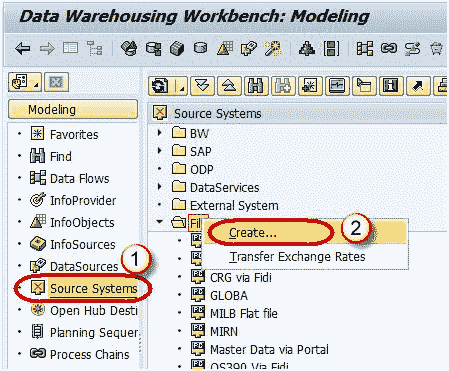Select the BW source system folder
This screenshot has width=449, height=371.
(x=199, y=133)
